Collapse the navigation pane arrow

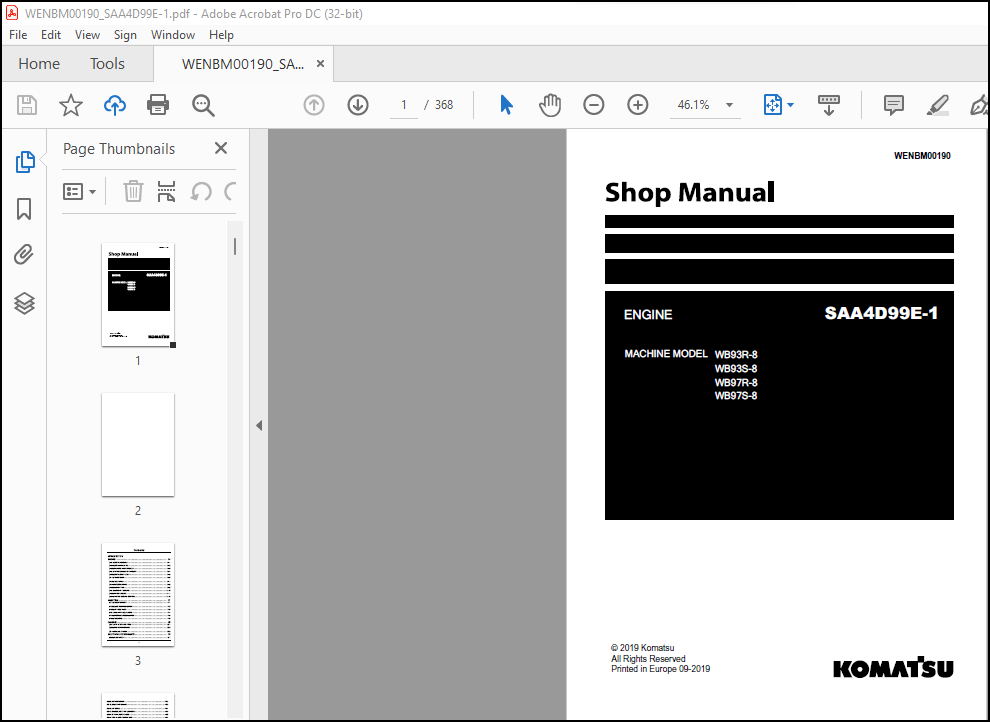(x=259, y=425)
